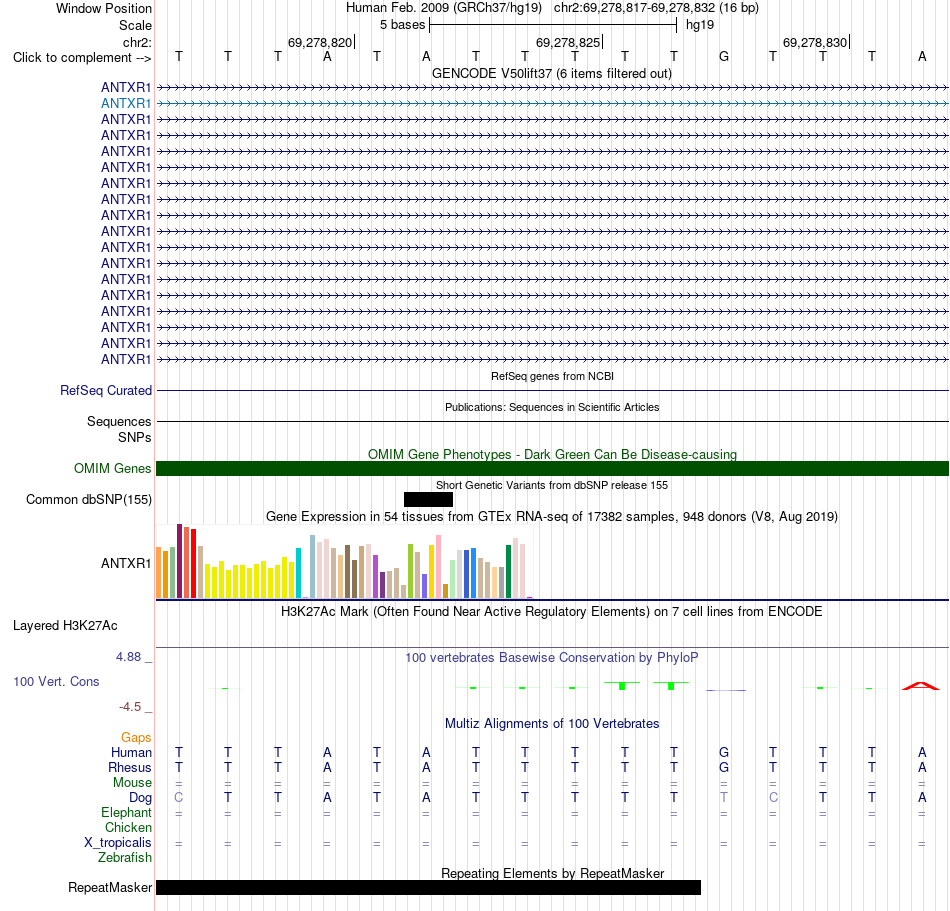Image resolution: width=950 pixels, height=911 pixels.
Task: Click the '5 bases' scale bar
Action: (x=553, y=25)
